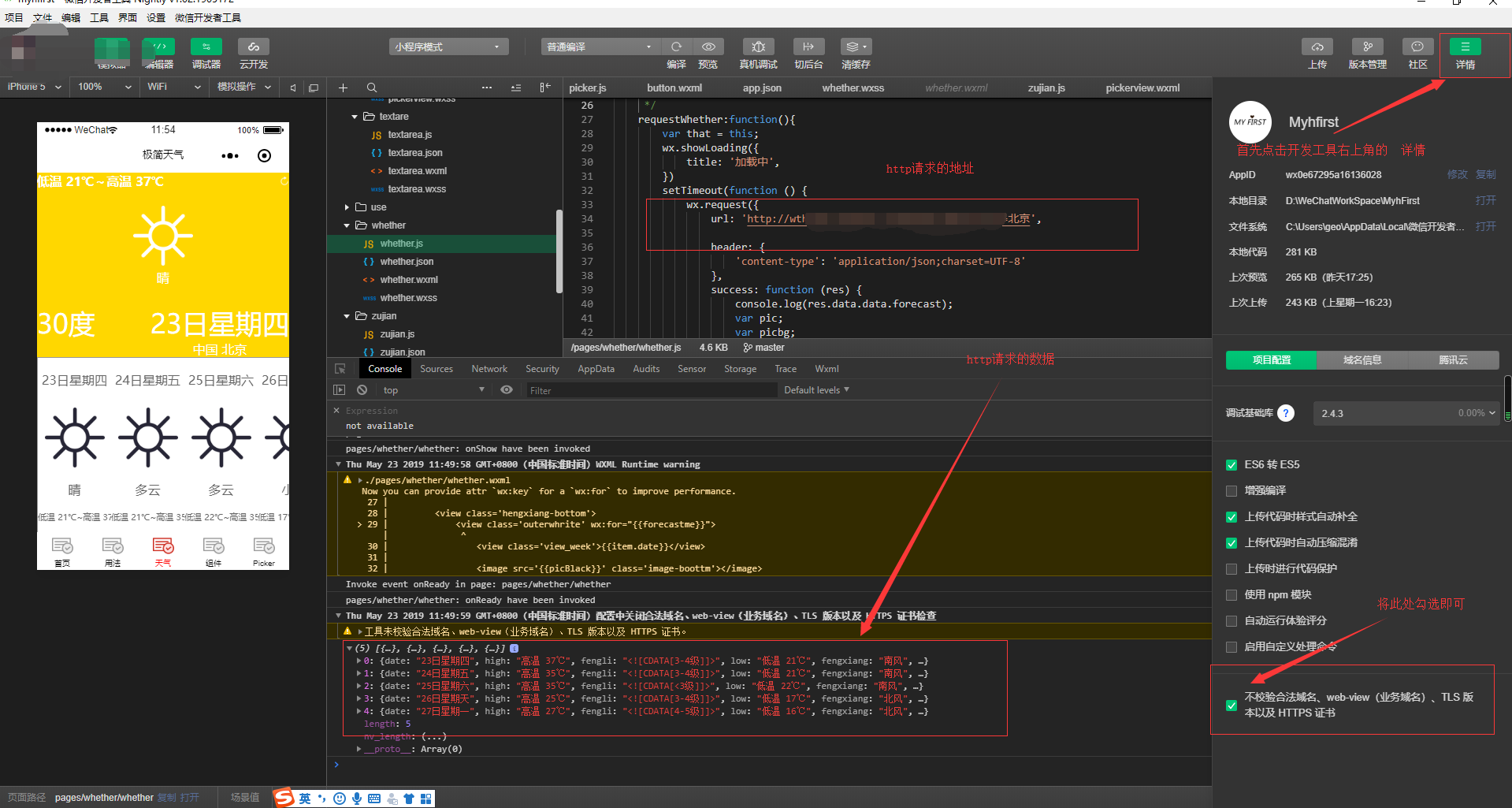1512x808 pixels.
Task: Open Cloud Development (云开发) icon
Action: click(254, 47)
